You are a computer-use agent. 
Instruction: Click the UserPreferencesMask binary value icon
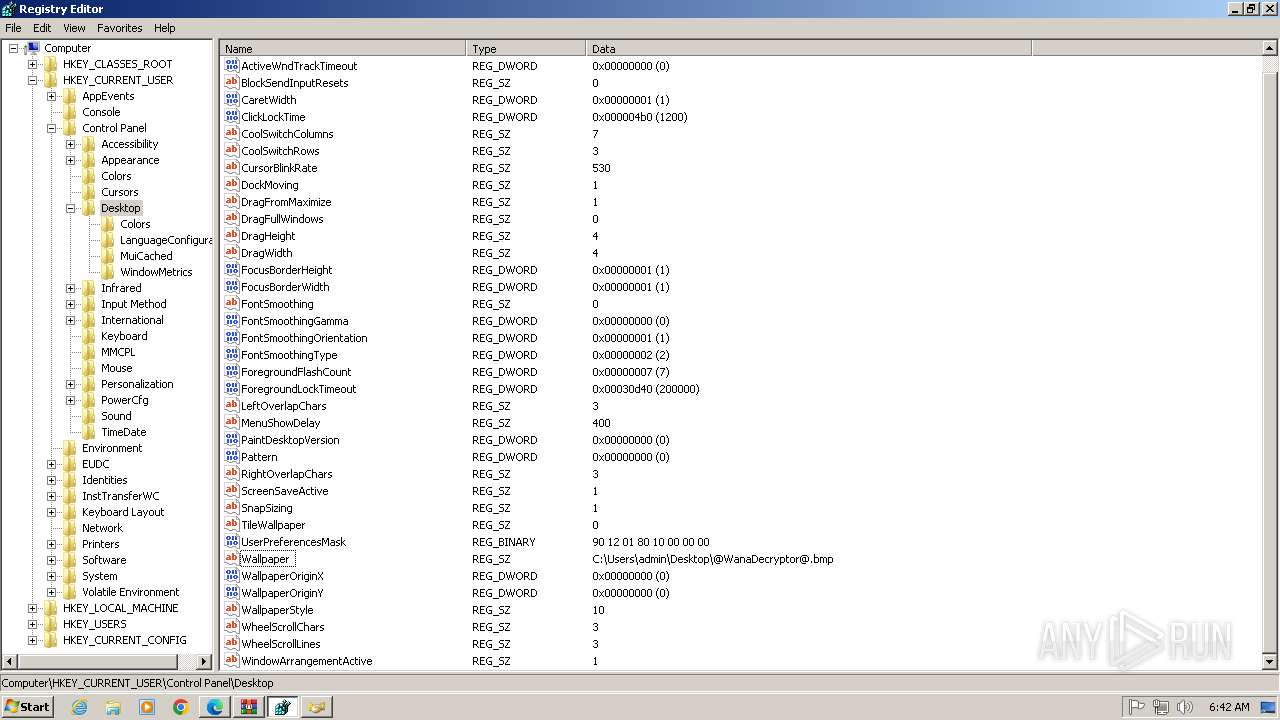[x=232, y=542]
